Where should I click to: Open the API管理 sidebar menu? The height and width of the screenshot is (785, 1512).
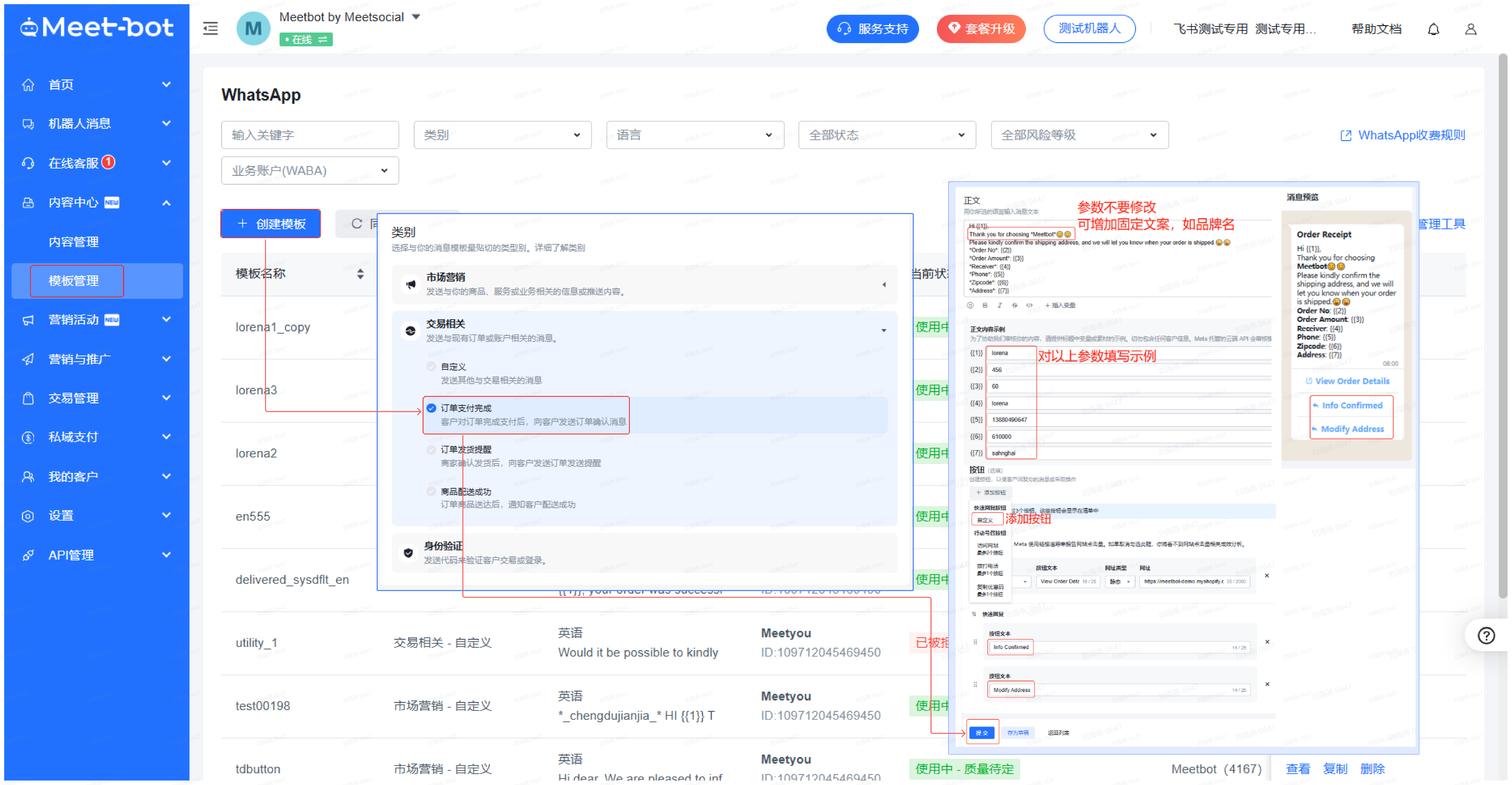pyautogui.click(x=97, y=555)
